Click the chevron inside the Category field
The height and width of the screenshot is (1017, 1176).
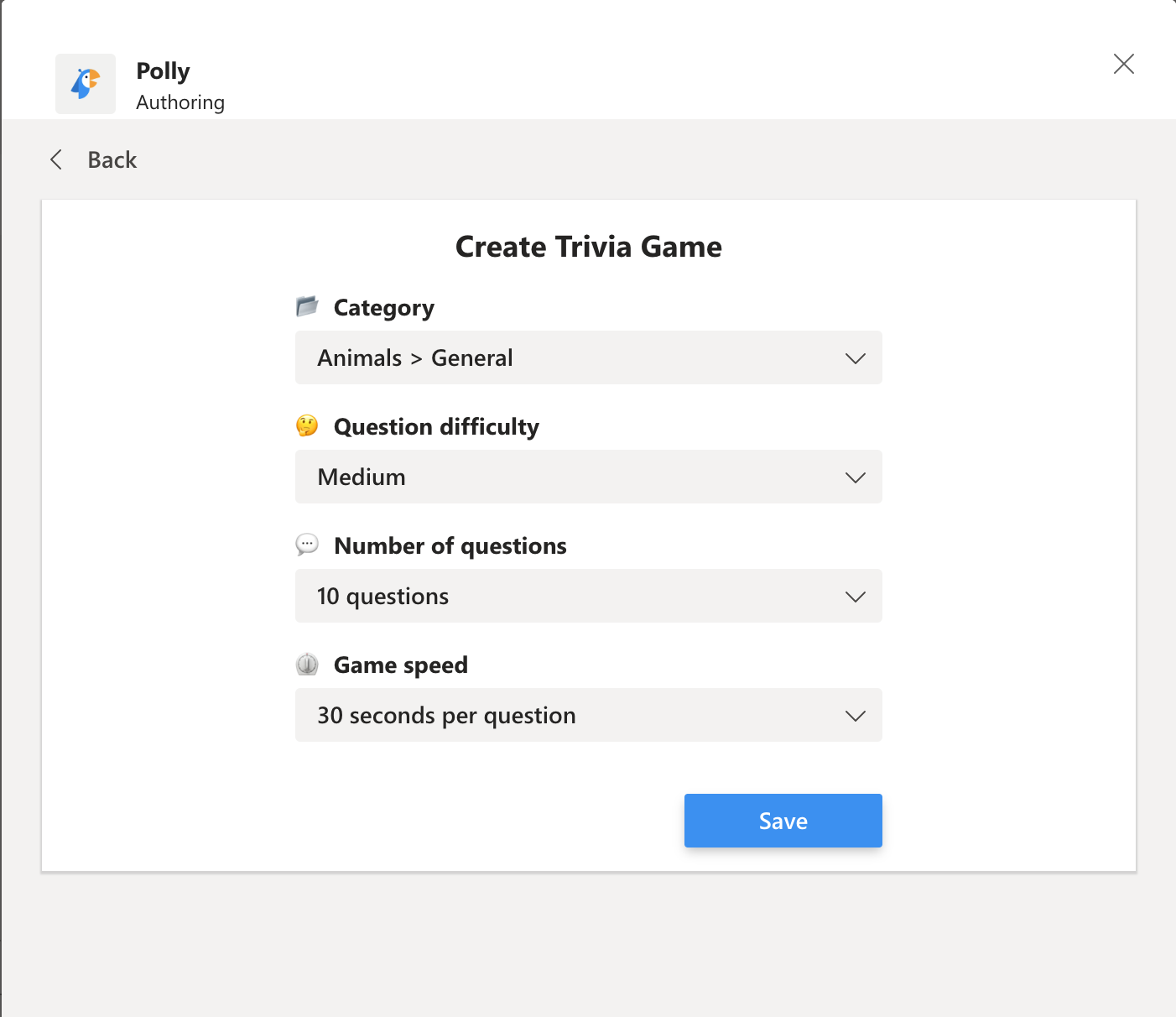856,357
